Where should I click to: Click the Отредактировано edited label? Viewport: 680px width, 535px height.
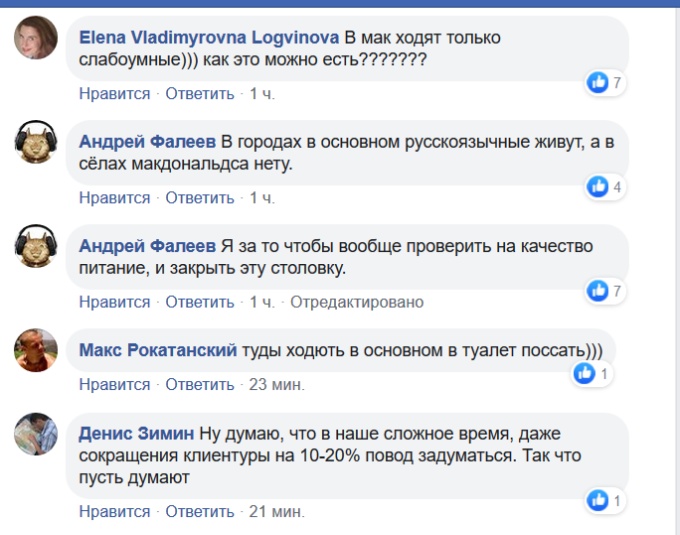click(357, 301)
